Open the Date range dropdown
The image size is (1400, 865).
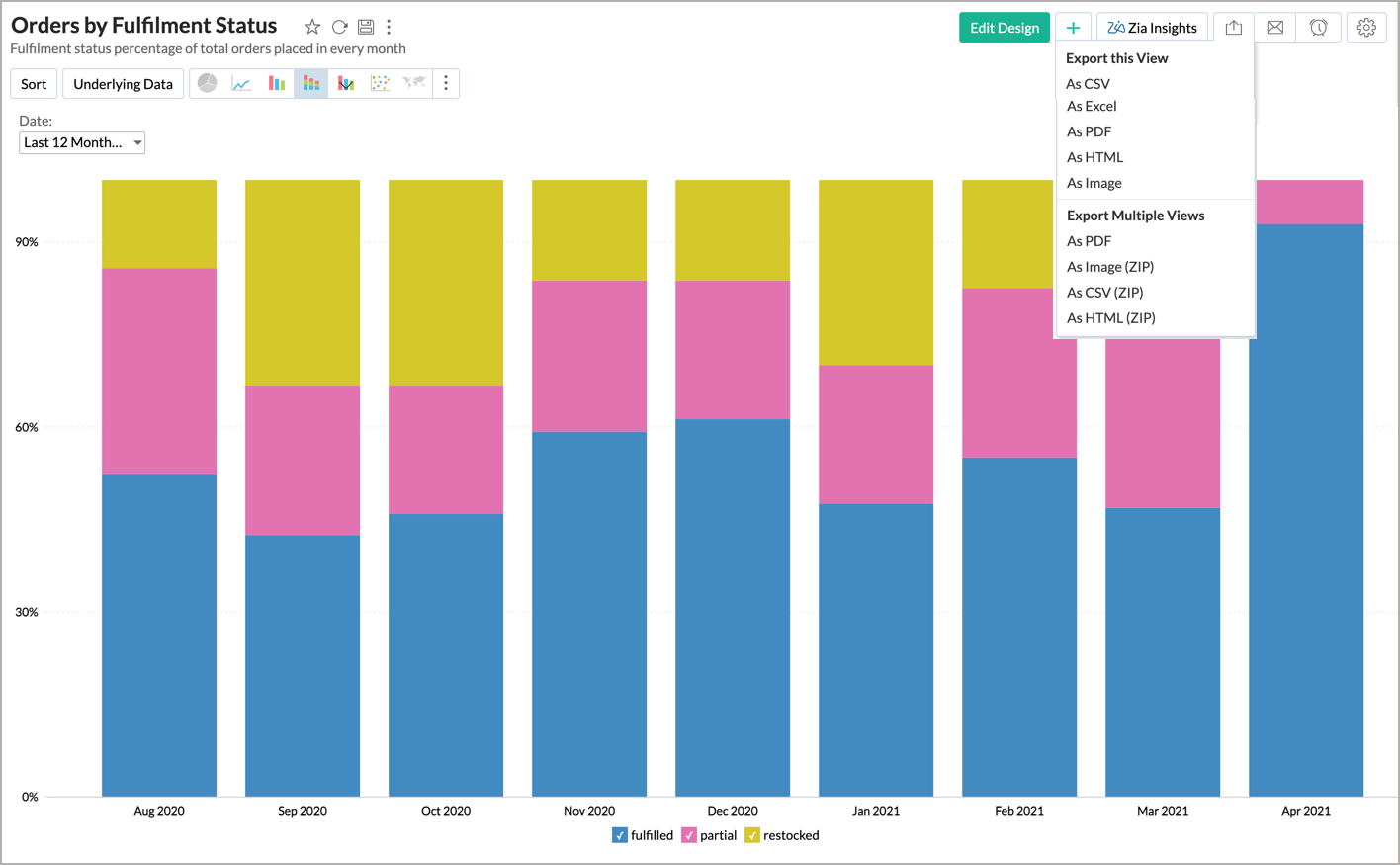tap(82, 143)
